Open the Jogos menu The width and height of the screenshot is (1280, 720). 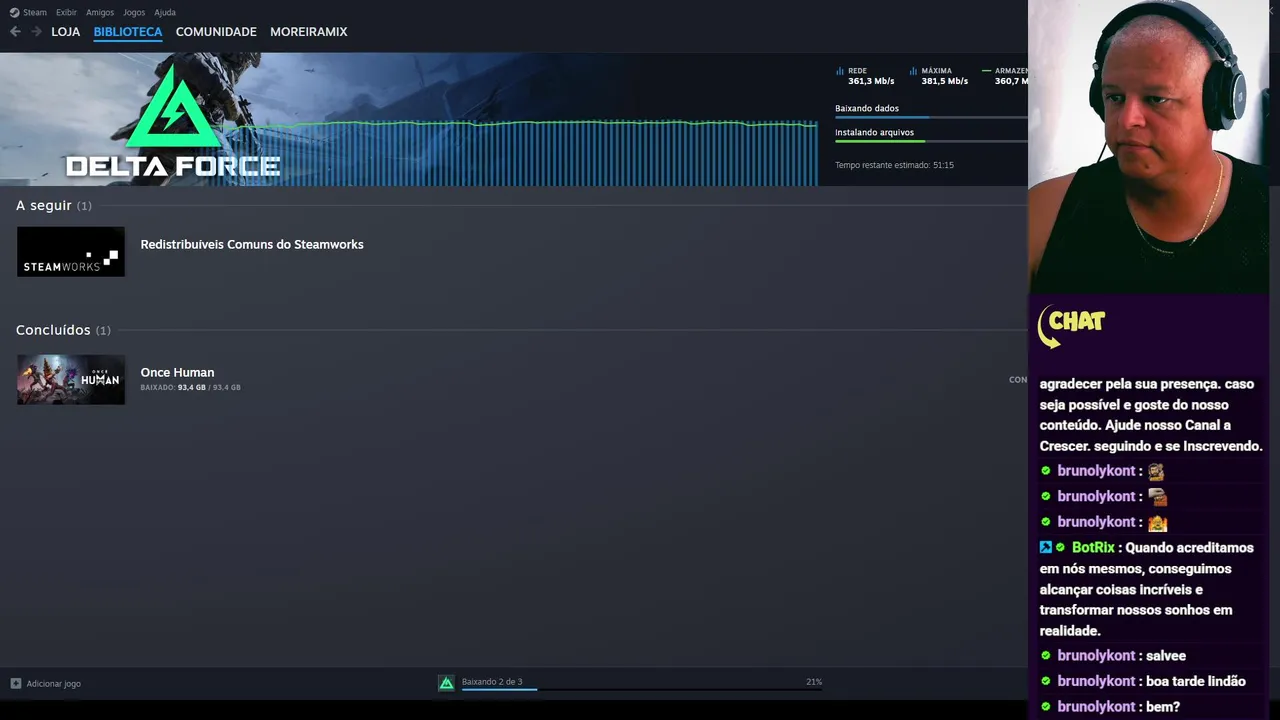[134, 12]
